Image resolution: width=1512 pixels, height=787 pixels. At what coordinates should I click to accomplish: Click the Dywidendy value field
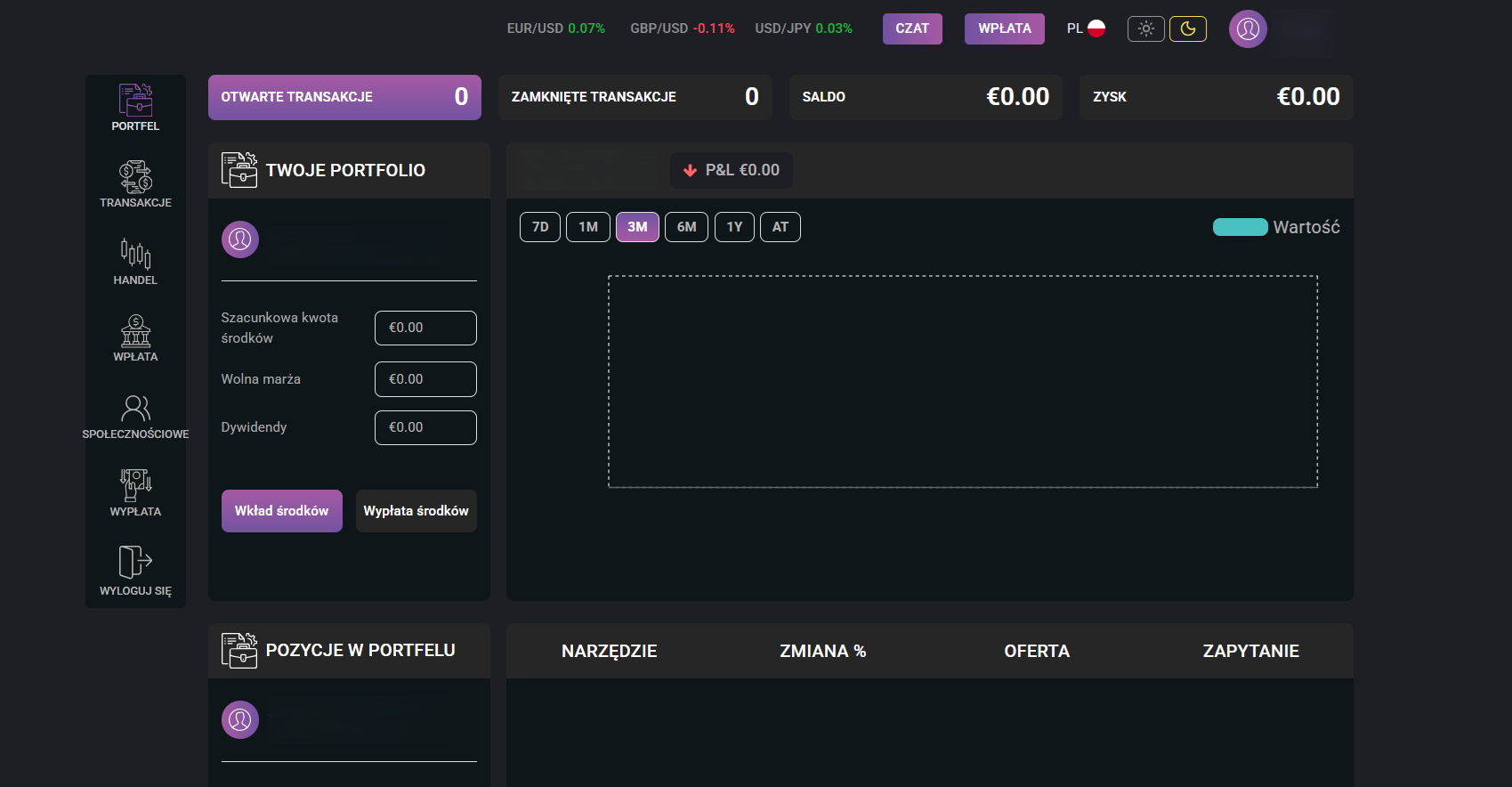(425, 427)
